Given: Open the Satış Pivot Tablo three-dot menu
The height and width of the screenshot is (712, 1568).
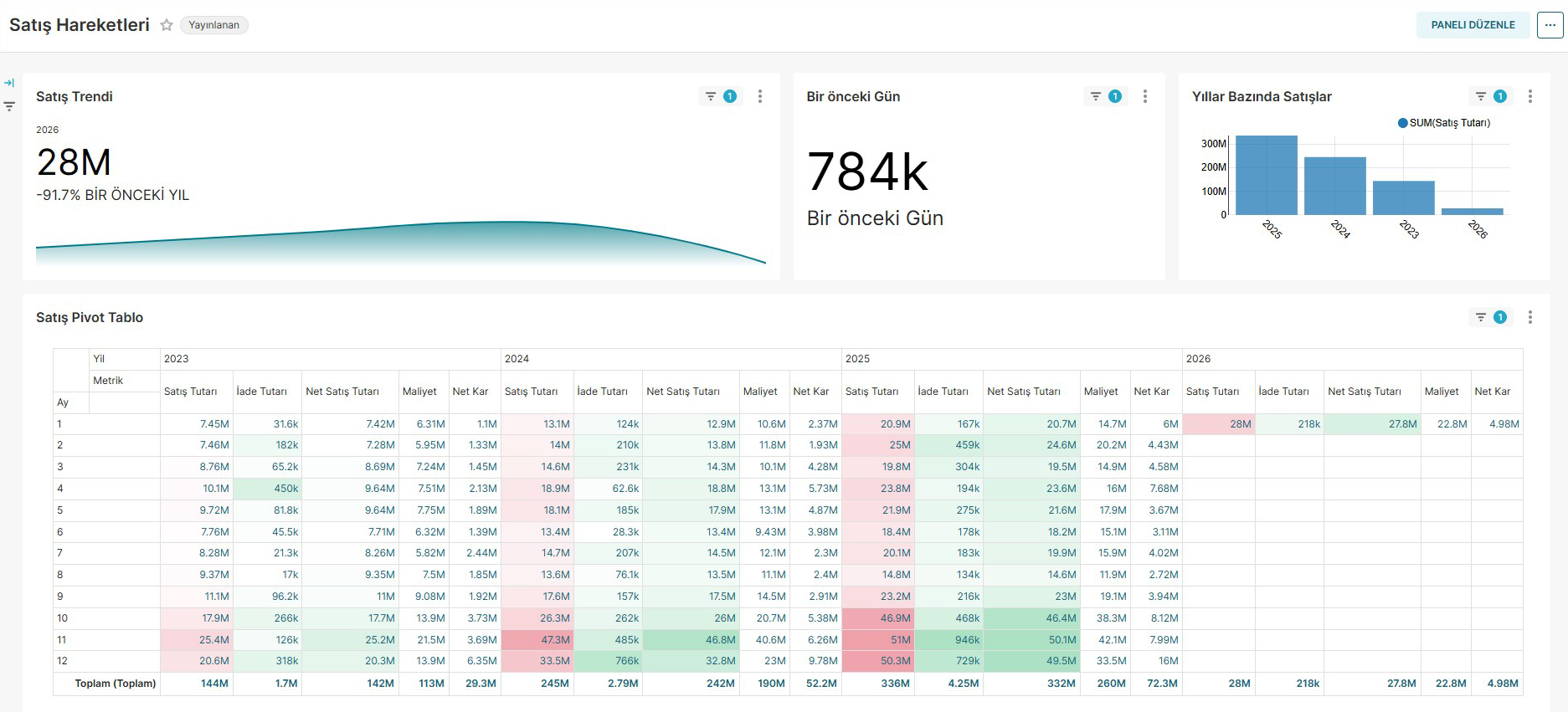Looking at the screenshot, I should click(1530, 317).
